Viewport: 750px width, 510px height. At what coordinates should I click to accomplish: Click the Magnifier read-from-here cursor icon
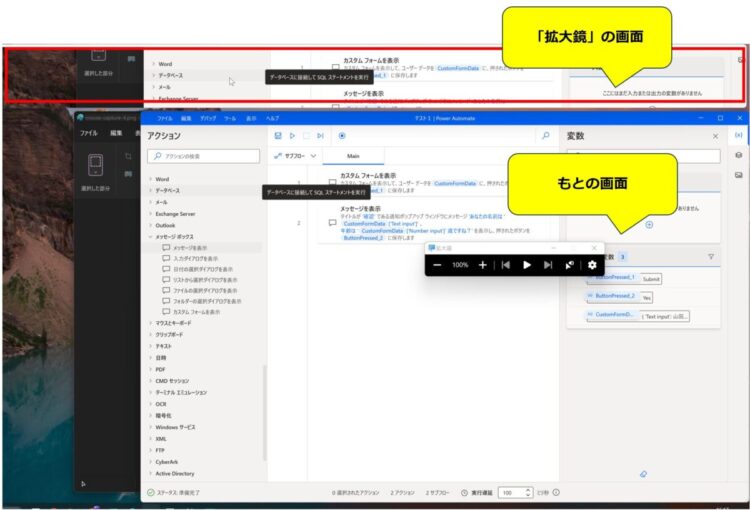coord(569,265)
